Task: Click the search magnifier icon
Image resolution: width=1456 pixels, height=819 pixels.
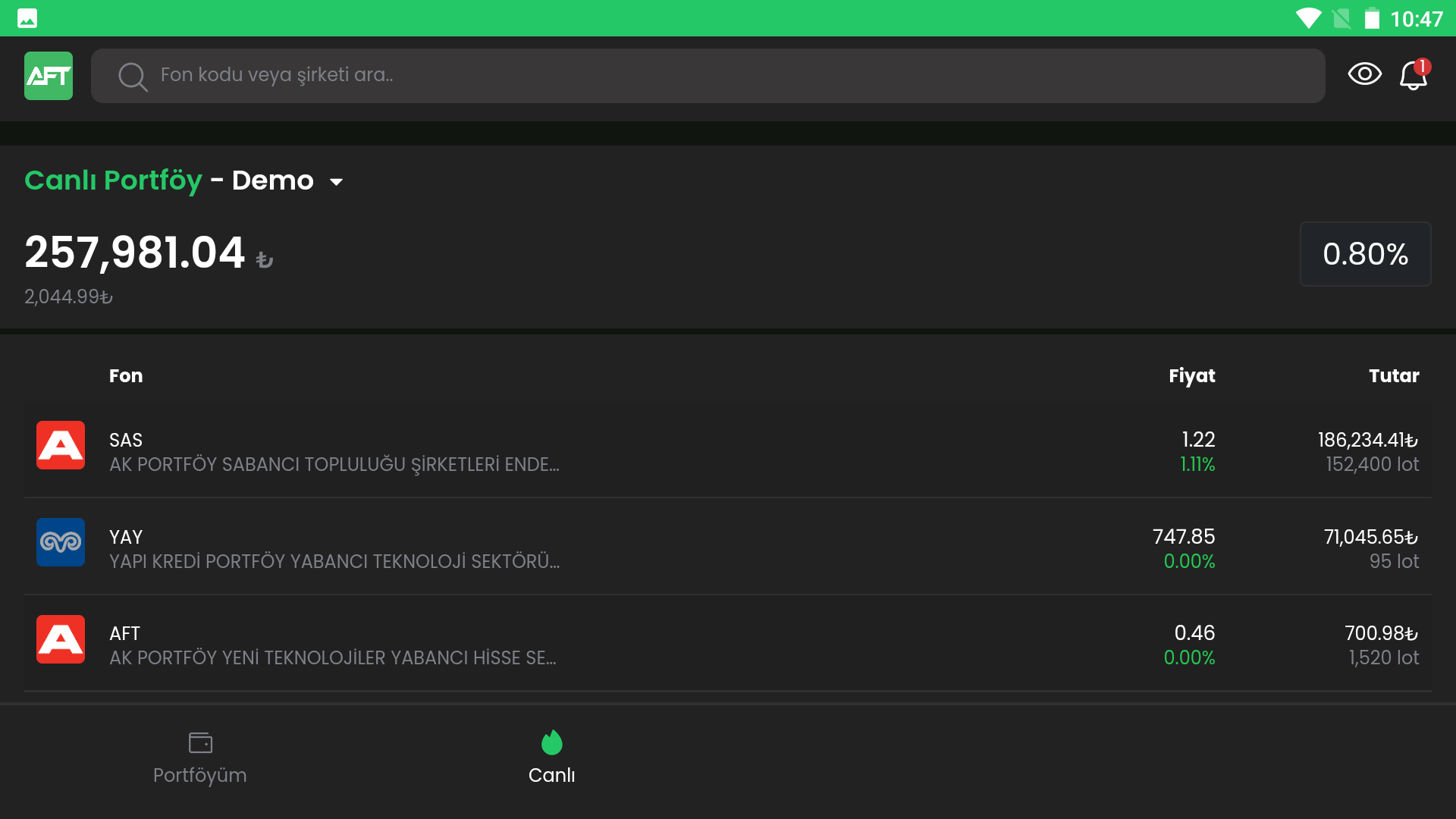Action: click(133, 77)
